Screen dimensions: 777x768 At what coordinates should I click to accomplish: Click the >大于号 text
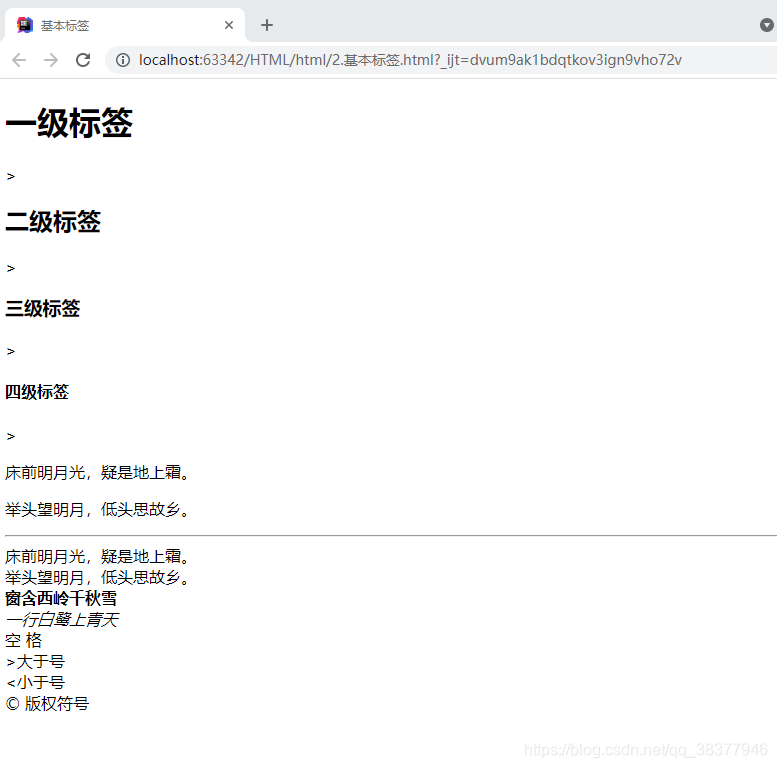coord(35,661)
